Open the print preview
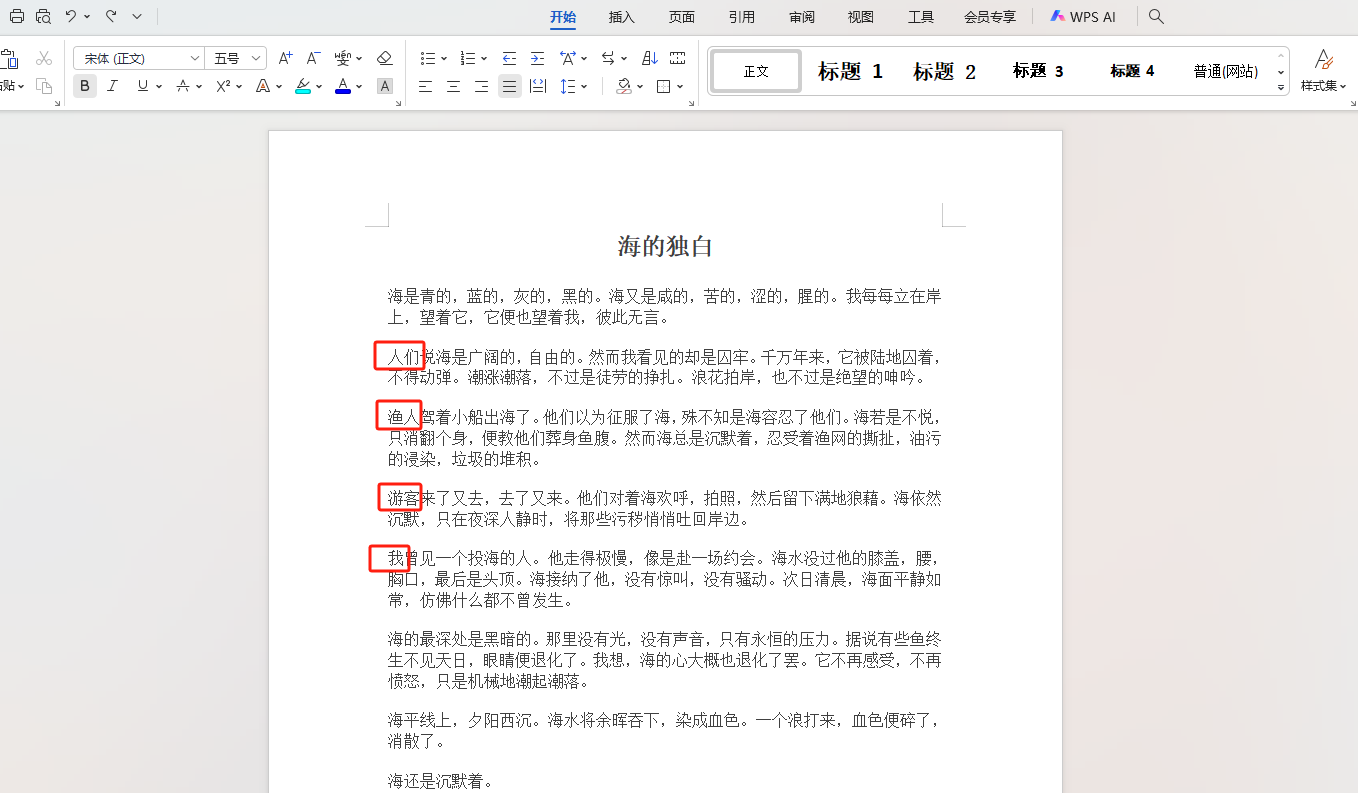This screenshot has height=793, width=1358. (x=42, y=16)
